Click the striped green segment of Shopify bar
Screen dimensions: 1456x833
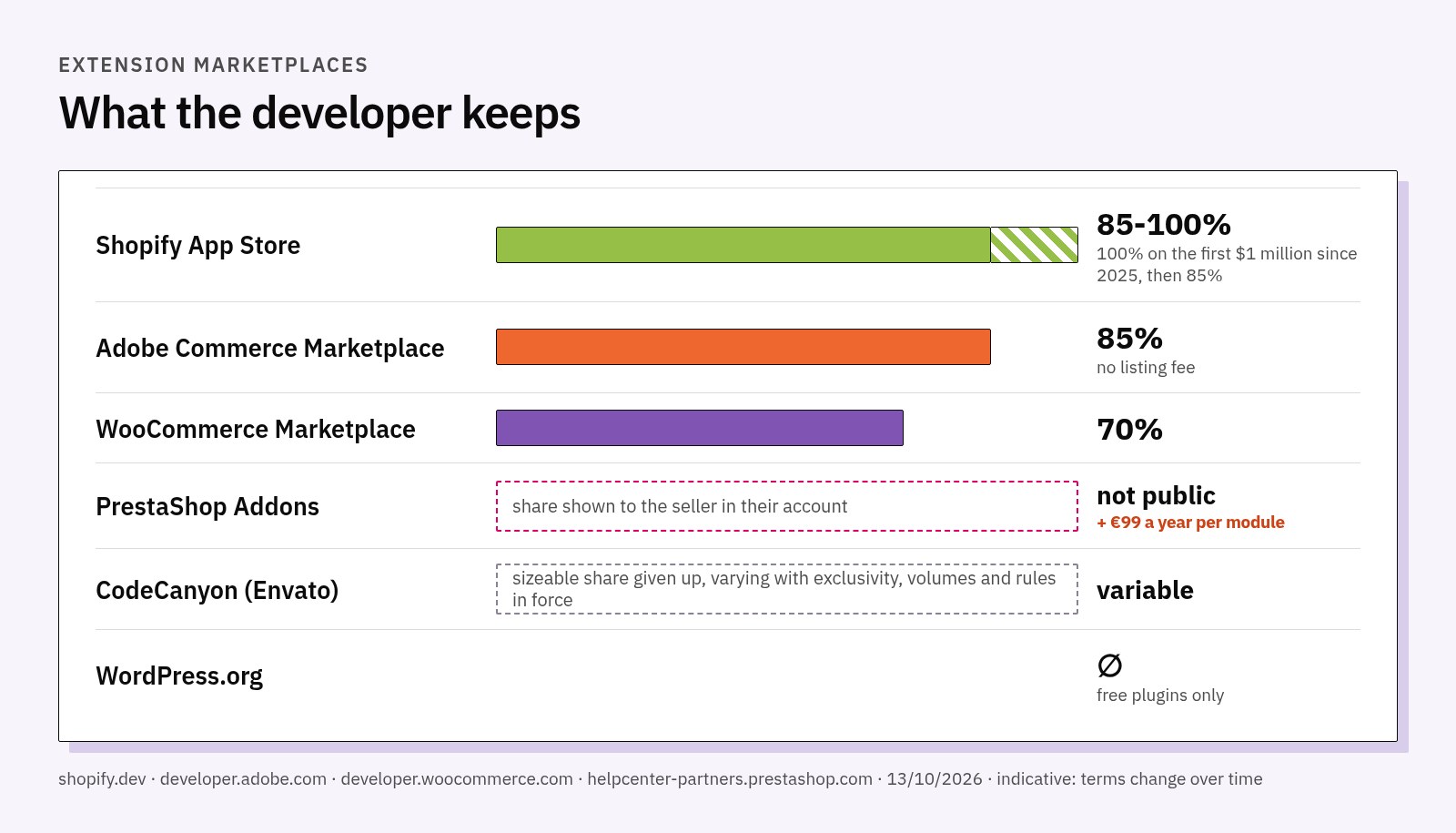(x=1034, y=245)
